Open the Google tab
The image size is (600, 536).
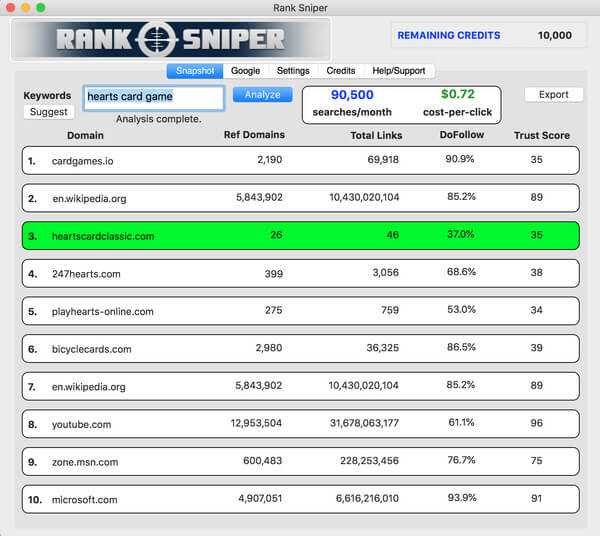[246, 71]
